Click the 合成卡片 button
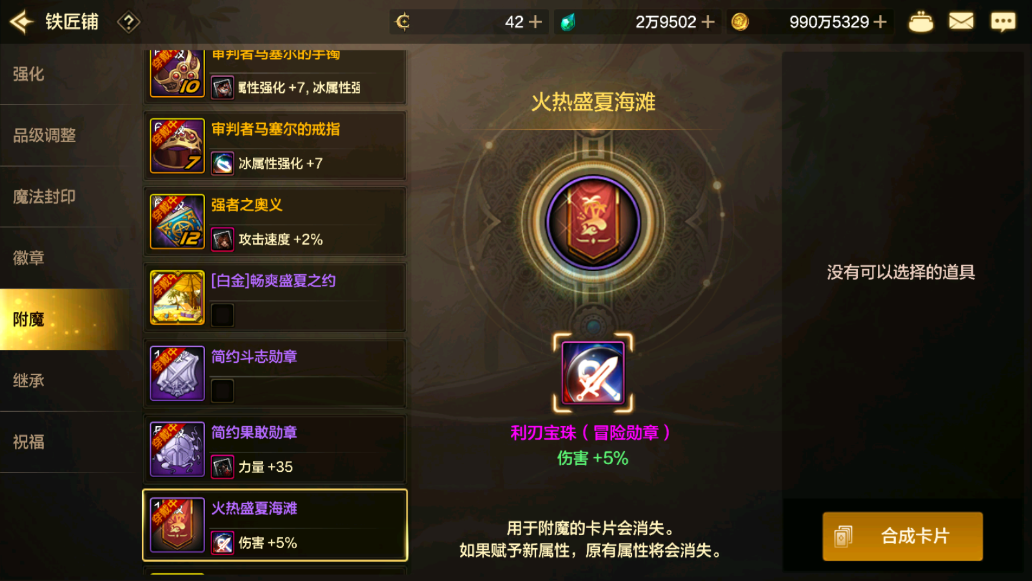Viewport: 1032px width, 581px height. tap(902, 536)
